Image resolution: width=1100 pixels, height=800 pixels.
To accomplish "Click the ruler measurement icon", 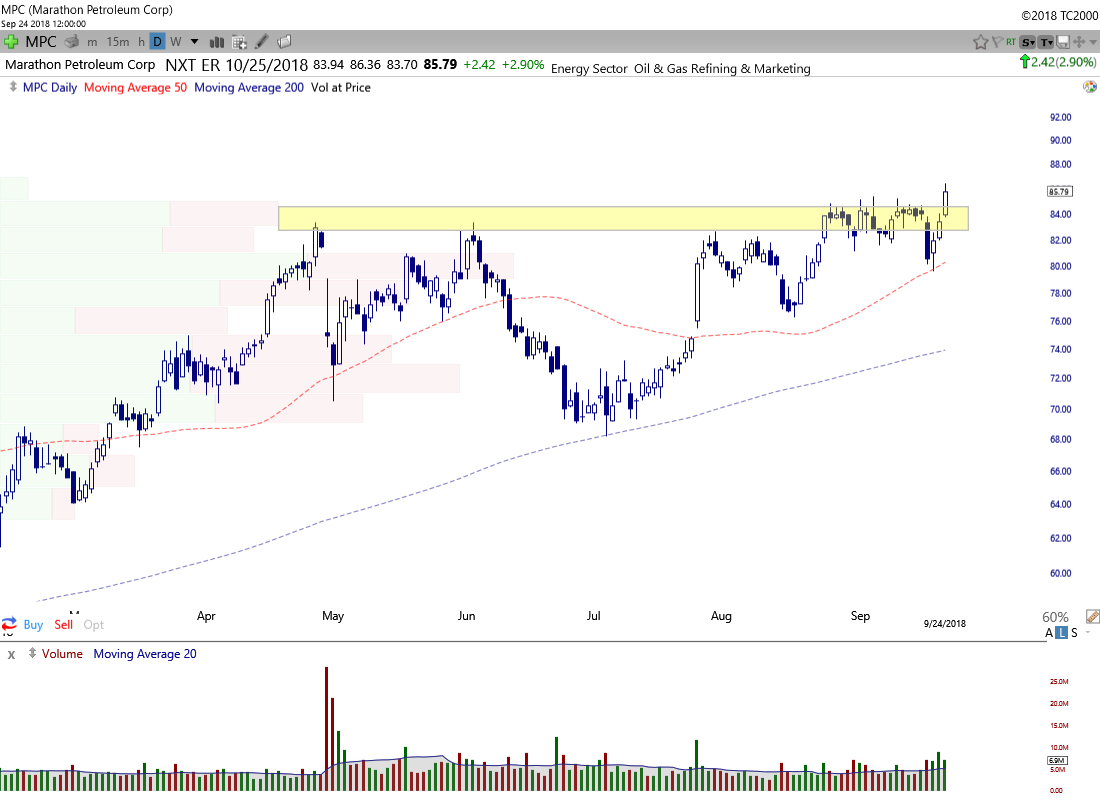I will coord(1092,617).
